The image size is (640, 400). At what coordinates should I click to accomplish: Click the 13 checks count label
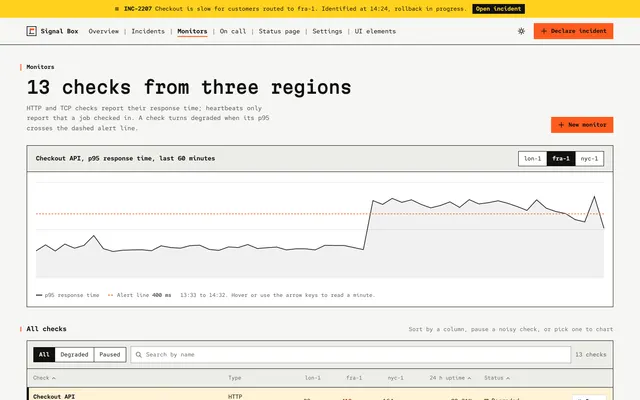(591, 355)
